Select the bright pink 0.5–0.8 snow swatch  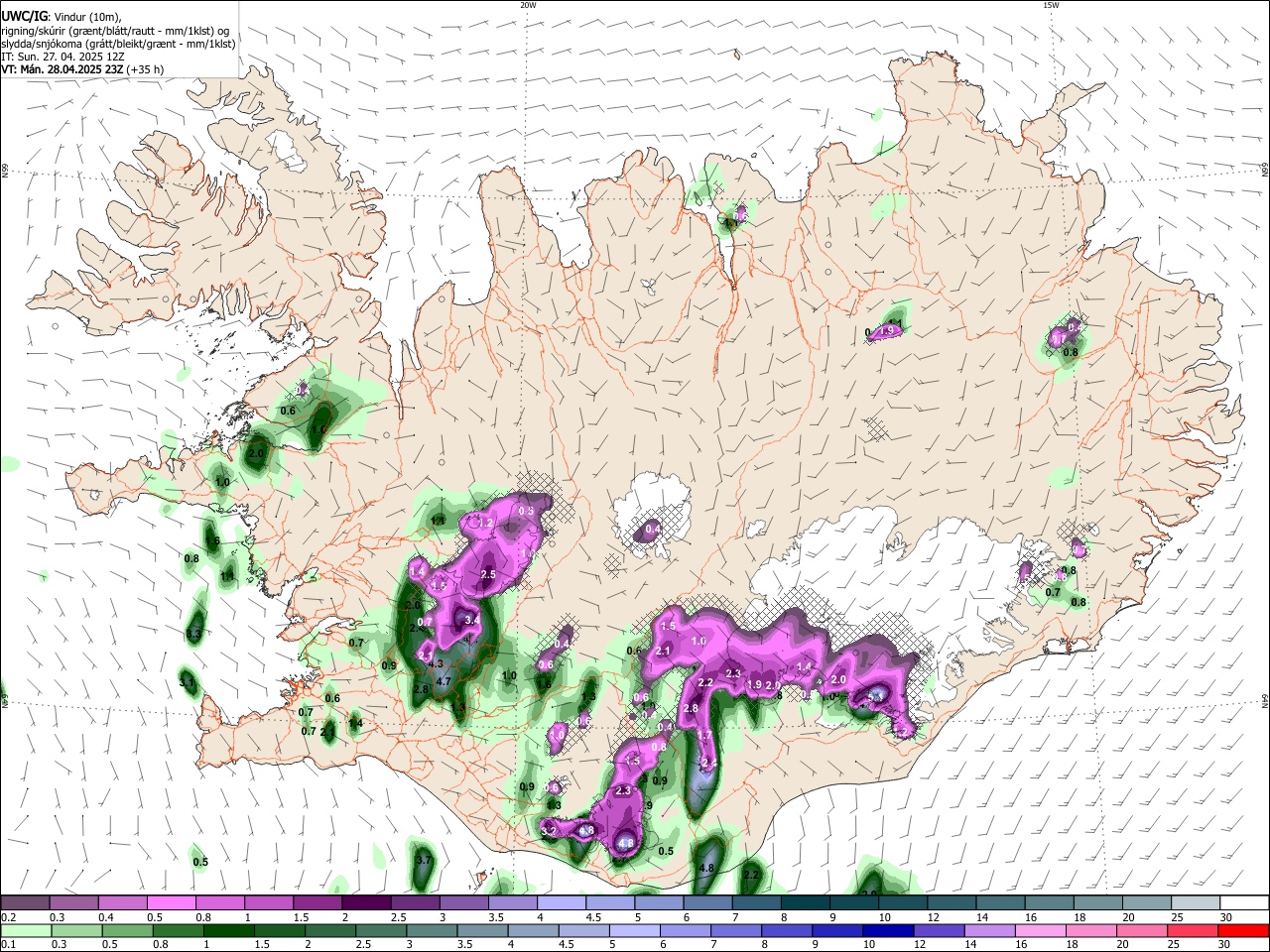click(x=171, y=902)
